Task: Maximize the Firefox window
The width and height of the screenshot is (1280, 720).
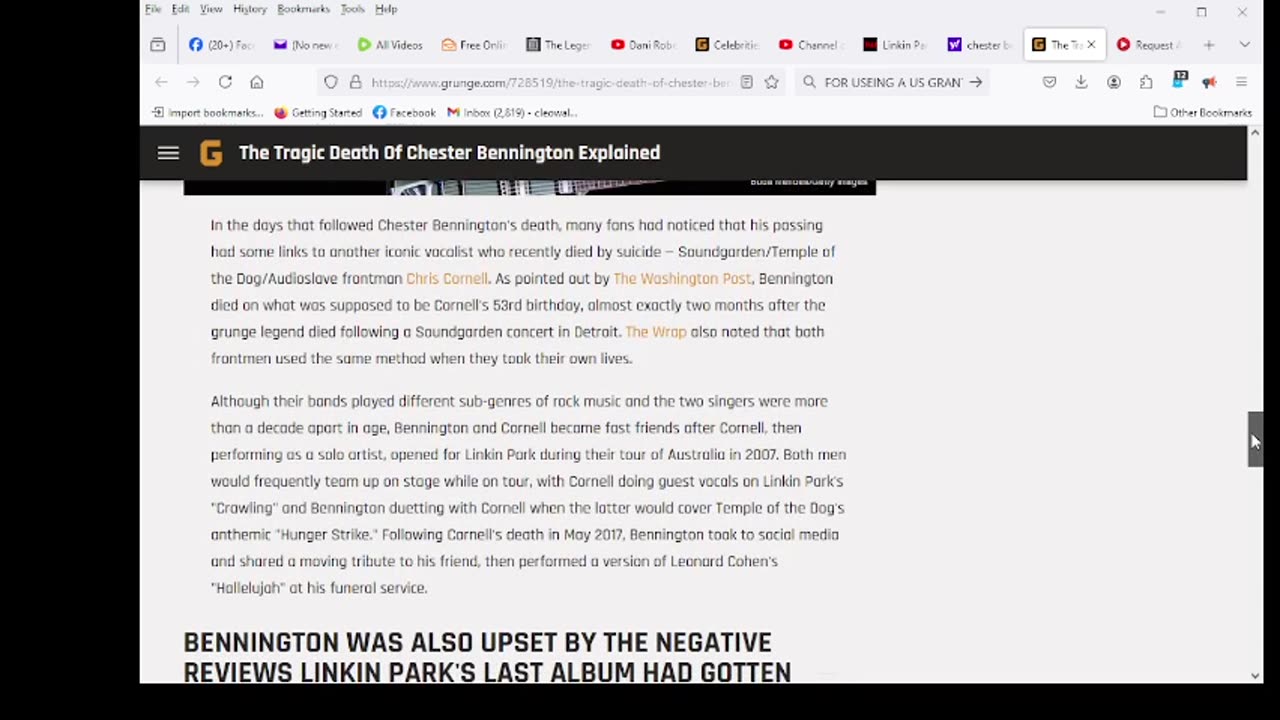Action: 1201,12
